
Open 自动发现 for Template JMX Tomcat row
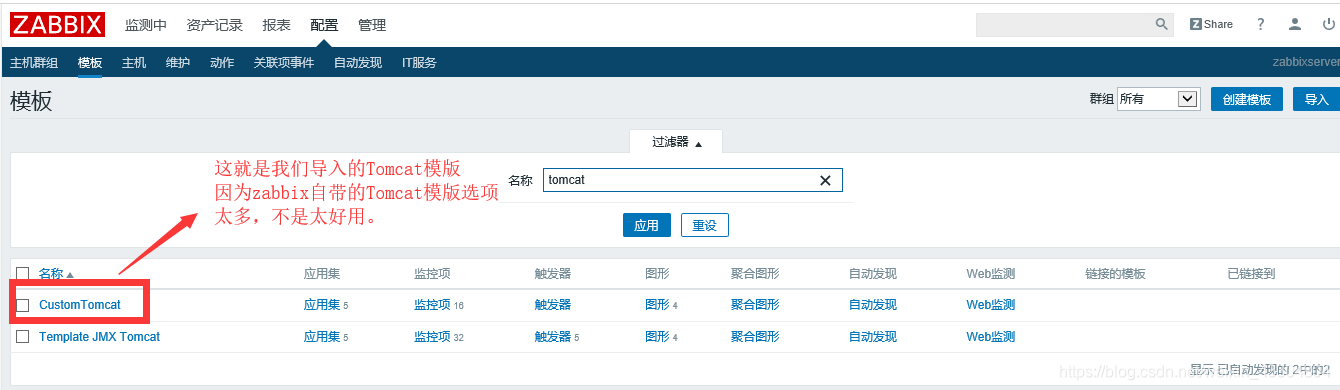pyautogui.click(x=873, y=337)
